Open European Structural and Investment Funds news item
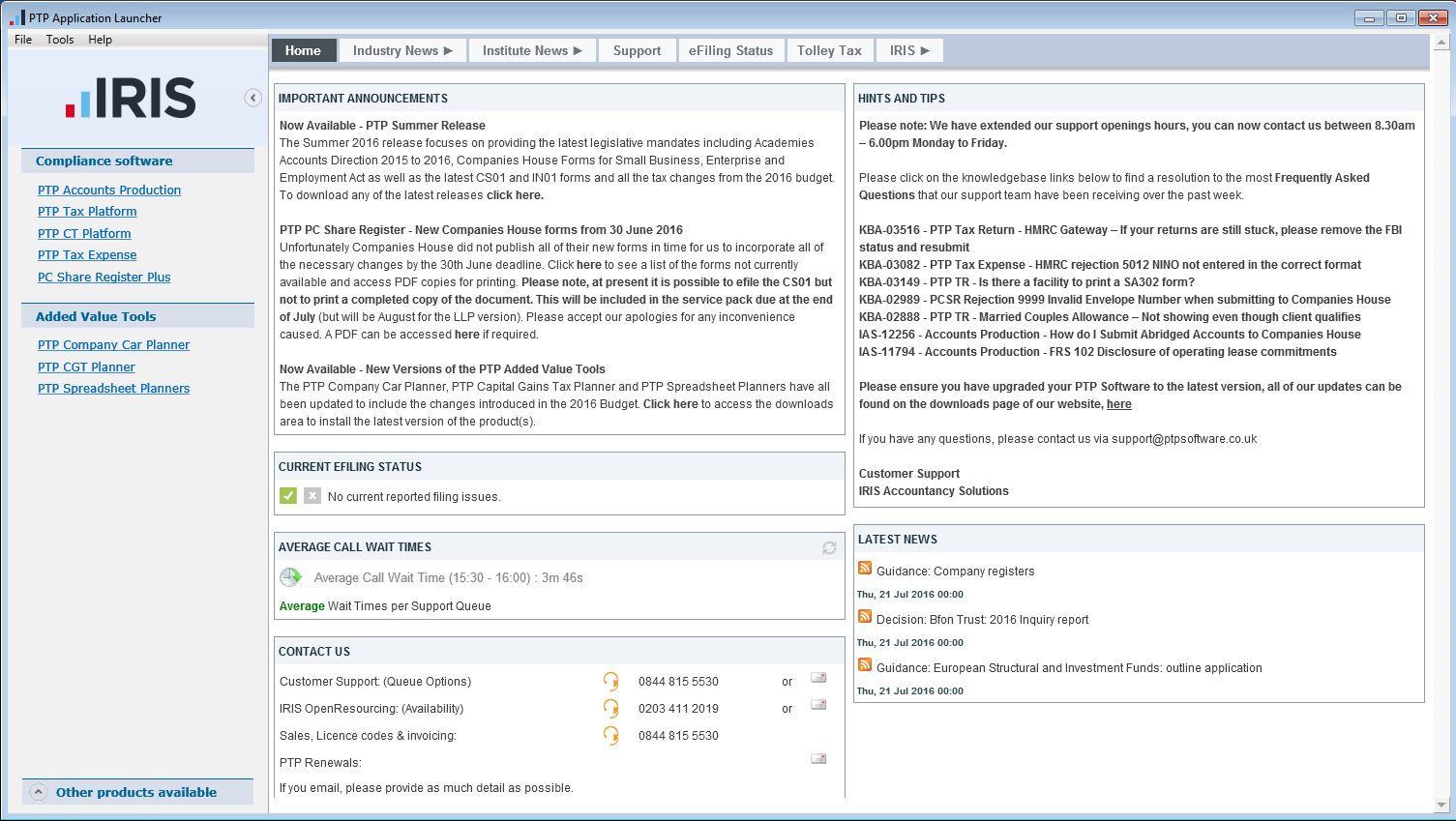The height and width of the screenshot is (821, 1456). [x=1069, y=668]
